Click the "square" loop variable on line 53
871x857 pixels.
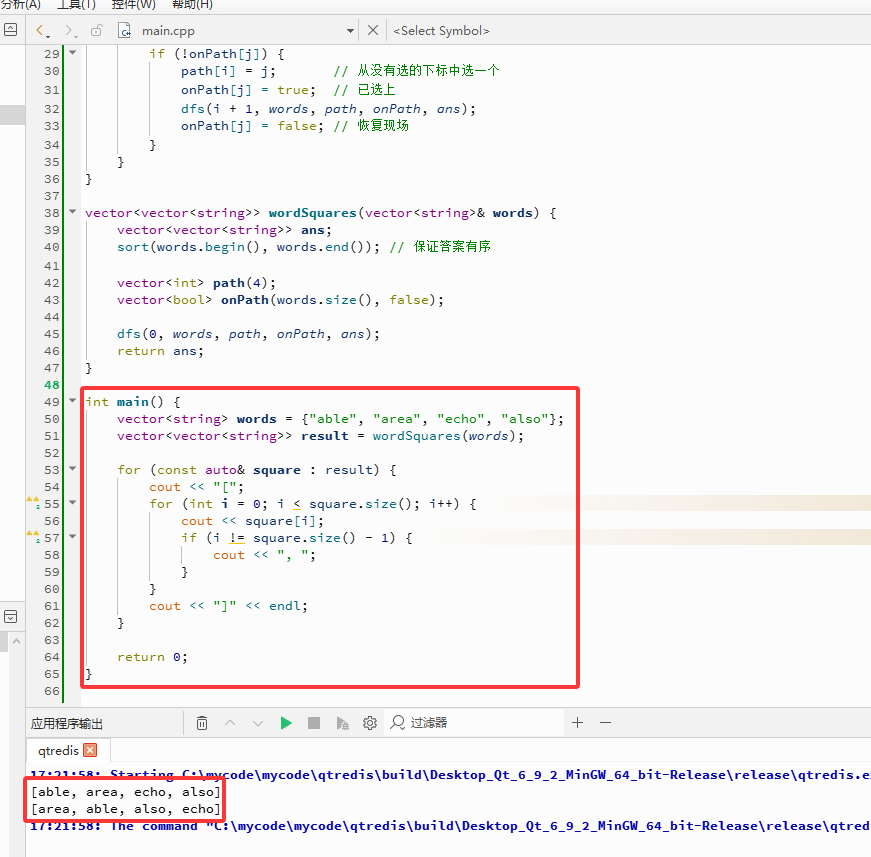point(277,470)
